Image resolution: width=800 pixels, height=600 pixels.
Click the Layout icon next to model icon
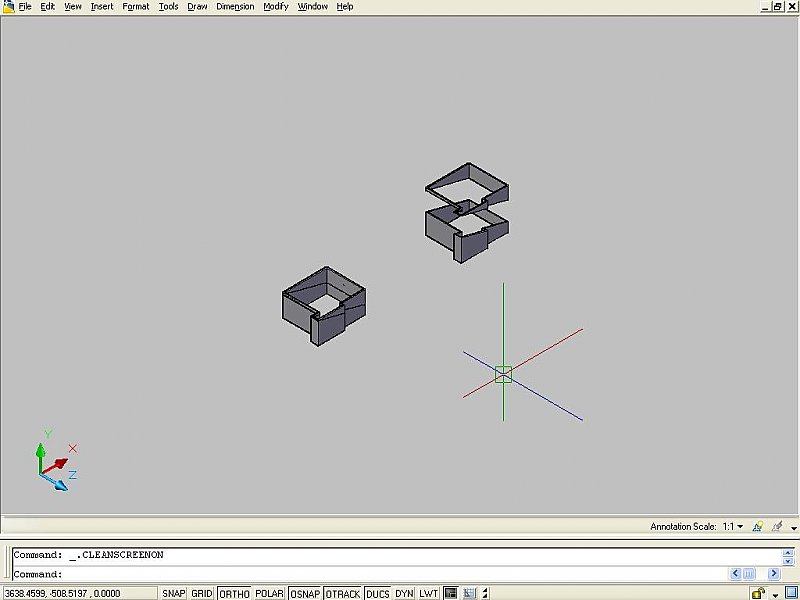point(469,593)
